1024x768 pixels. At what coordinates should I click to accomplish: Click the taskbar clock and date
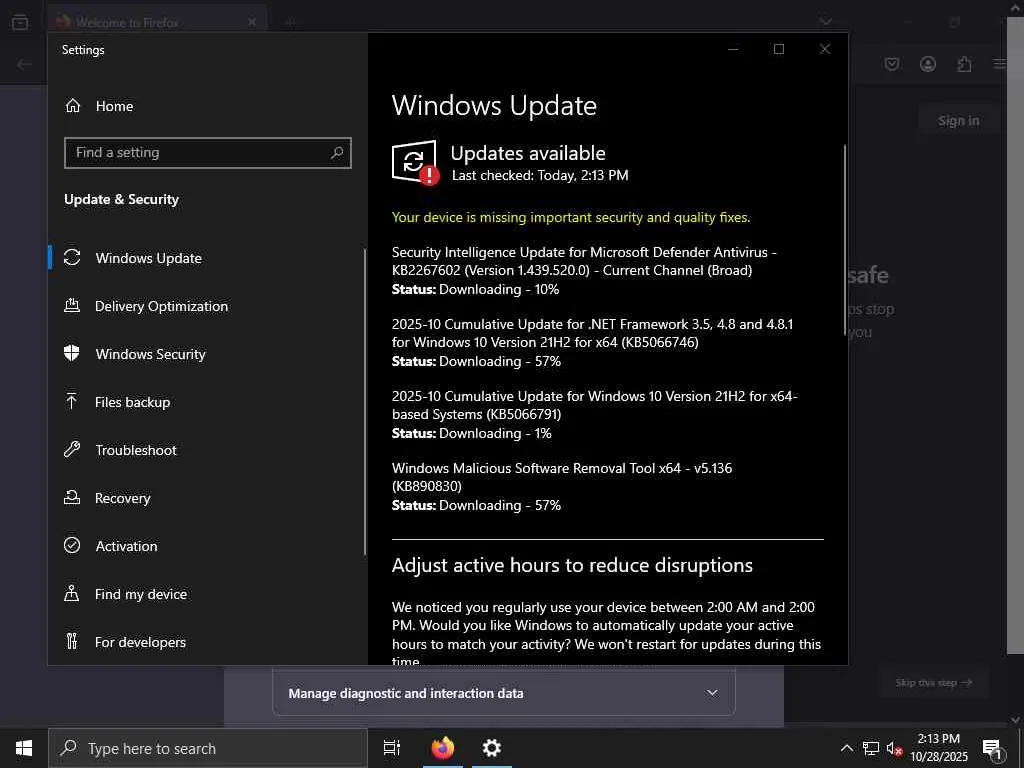(938, 748)
